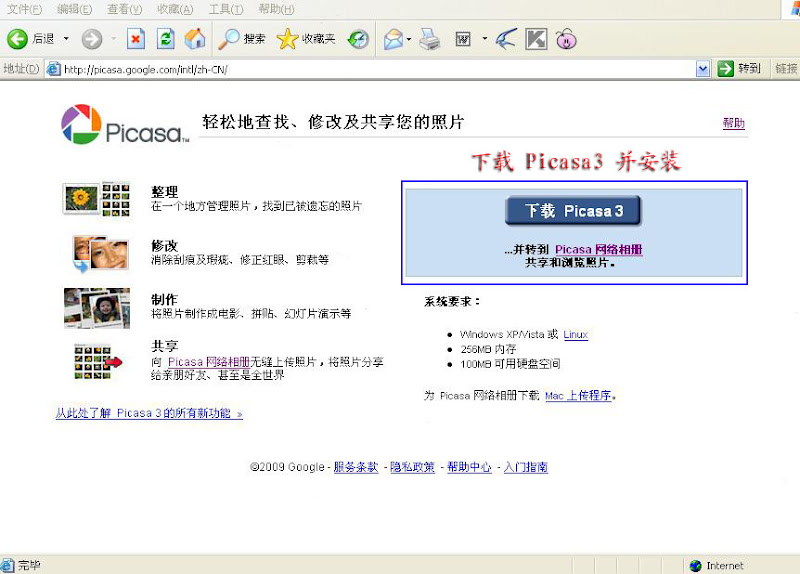Click the photo grid 共享 thumbnail with red arrow

tap(98, 362)
